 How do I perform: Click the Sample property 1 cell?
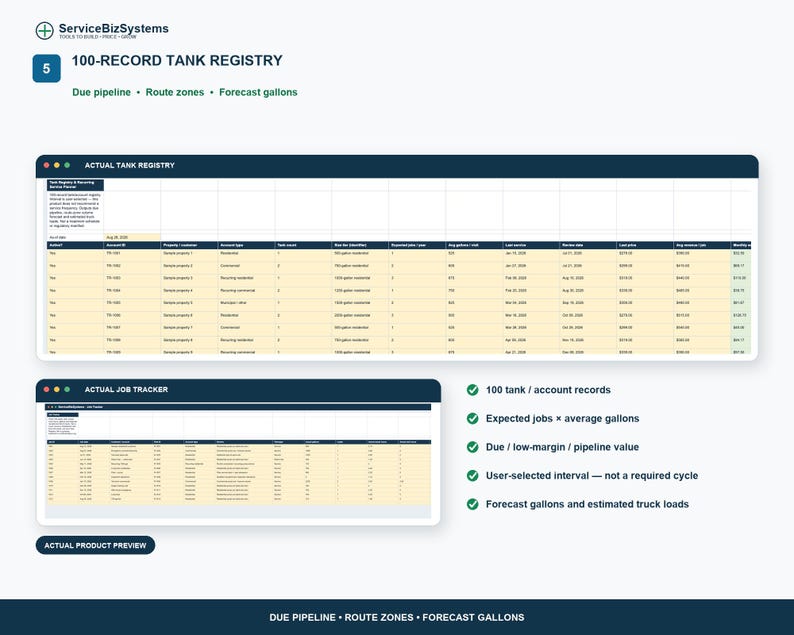click(x=189, y=253)
